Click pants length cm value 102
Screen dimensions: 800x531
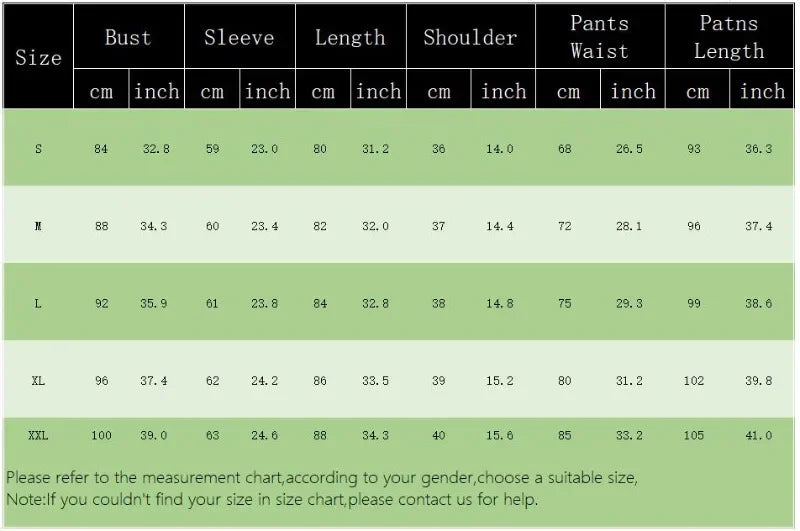[x=694, y=381]
